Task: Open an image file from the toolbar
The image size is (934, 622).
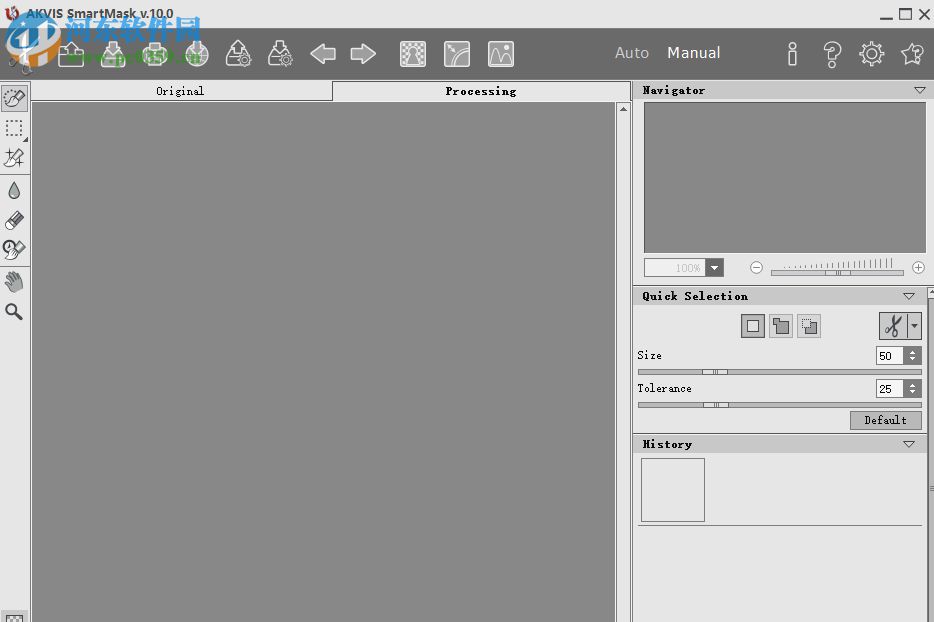Action: point(71,54)
